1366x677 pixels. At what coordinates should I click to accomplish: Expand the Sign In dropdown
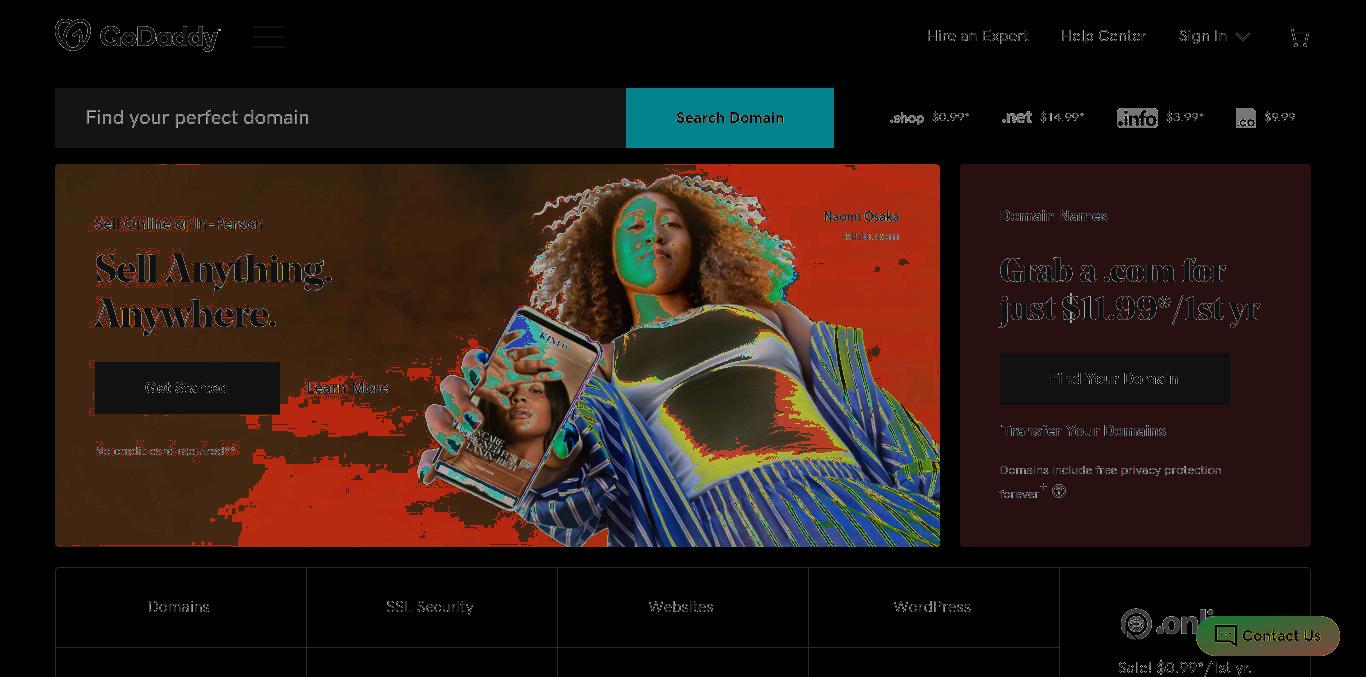coord(1214,36)
